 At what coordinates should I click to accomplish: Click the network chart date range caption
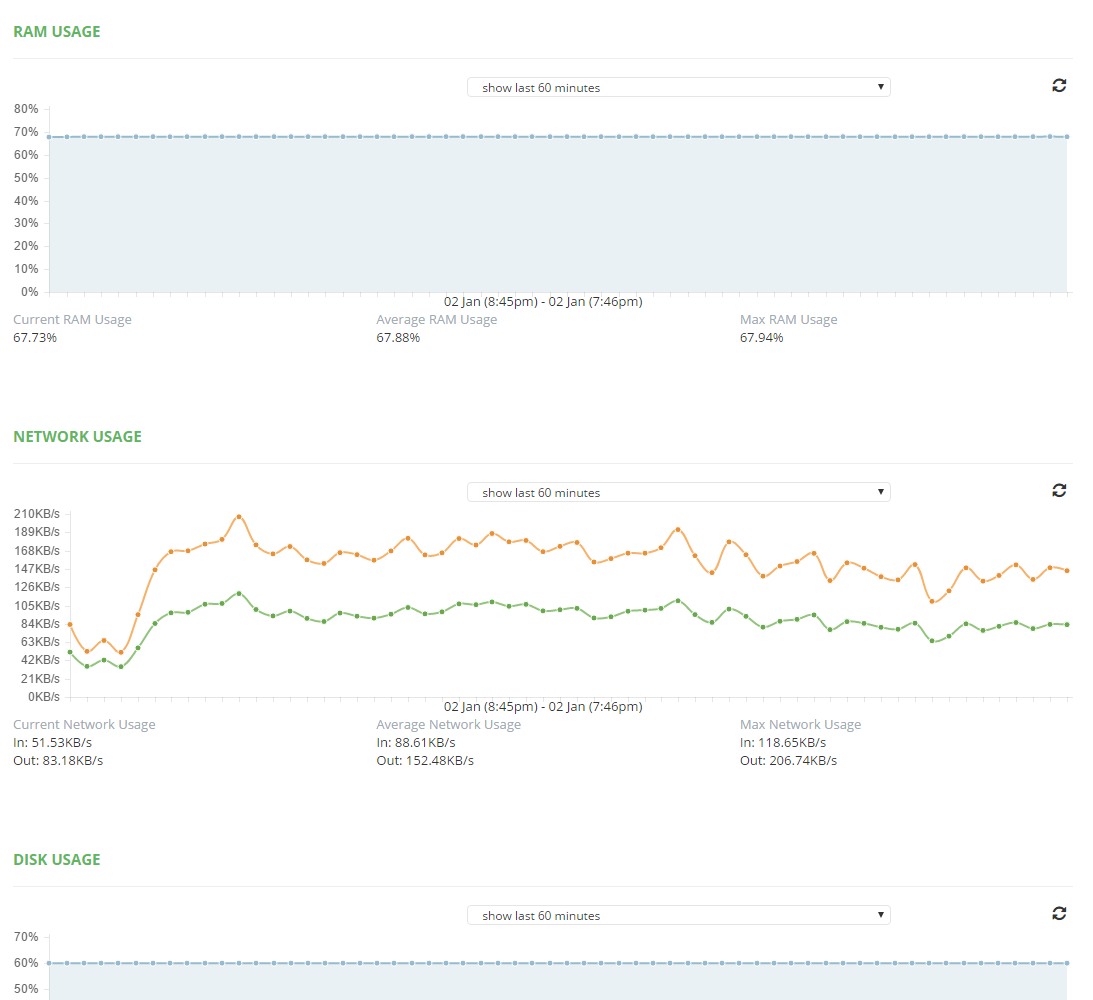[x=543, y=707]
